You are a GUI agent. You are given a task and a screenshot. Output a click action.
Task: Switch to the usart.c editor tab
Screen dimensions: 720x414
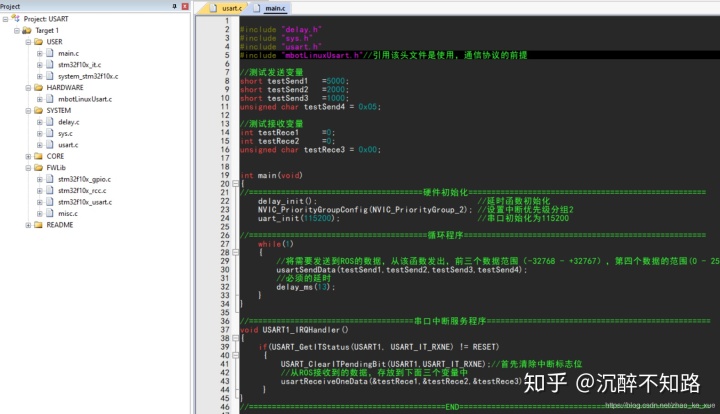point(225,8)
